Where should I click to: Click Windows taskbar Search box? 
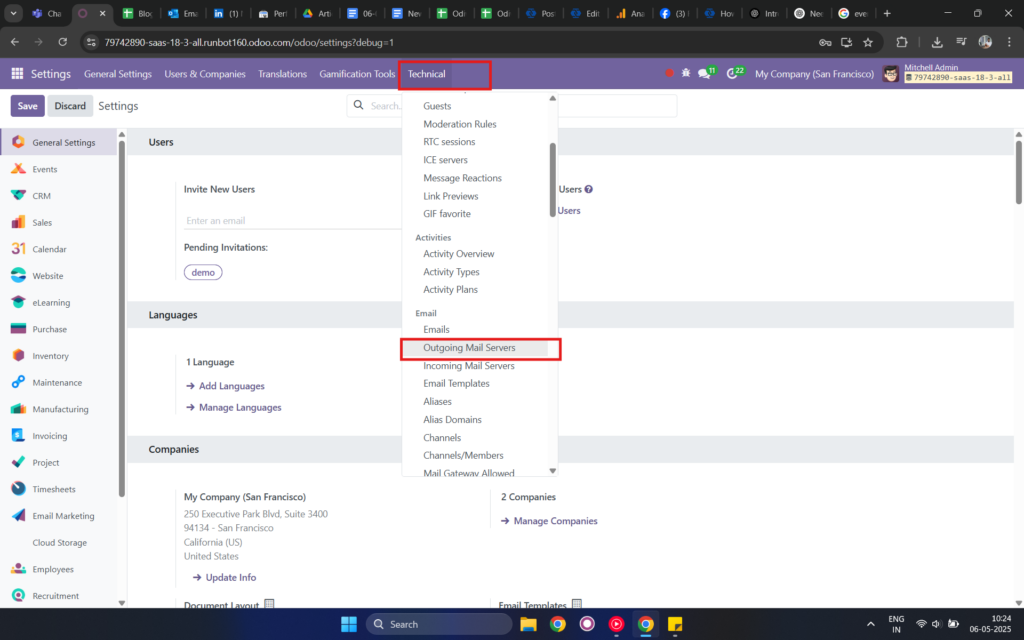[x=439, y=624]
